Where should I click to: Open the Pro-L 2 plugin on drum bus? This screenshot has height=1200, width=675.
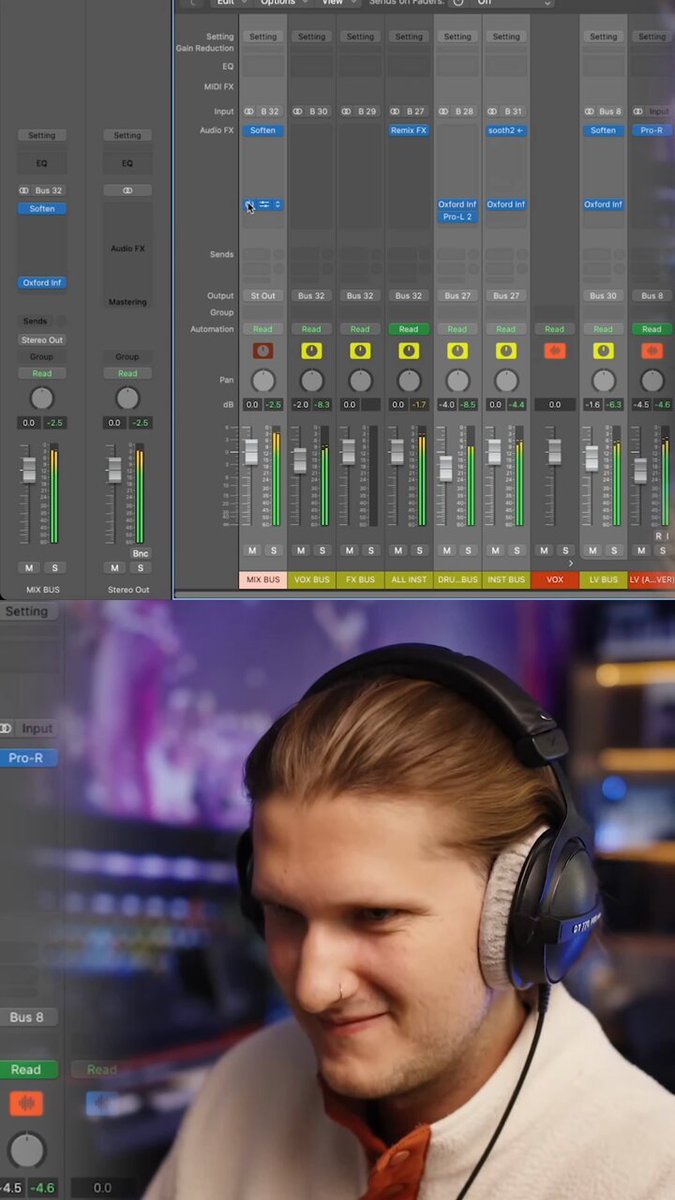click(x=457, y=217)
